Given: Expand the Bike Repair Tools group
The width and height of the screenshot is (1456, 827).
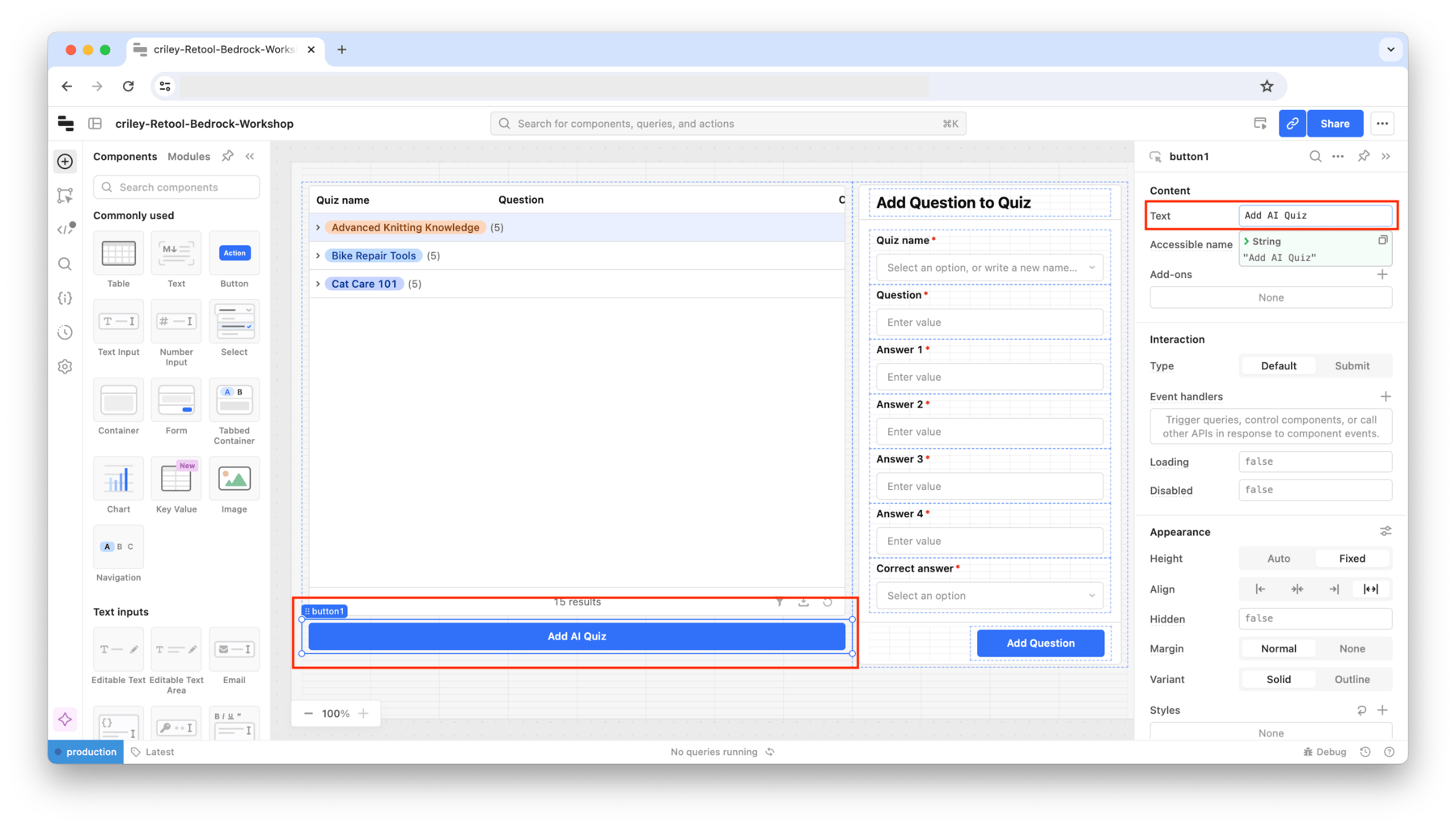Looking at the screenshot, I should [318, 256].
